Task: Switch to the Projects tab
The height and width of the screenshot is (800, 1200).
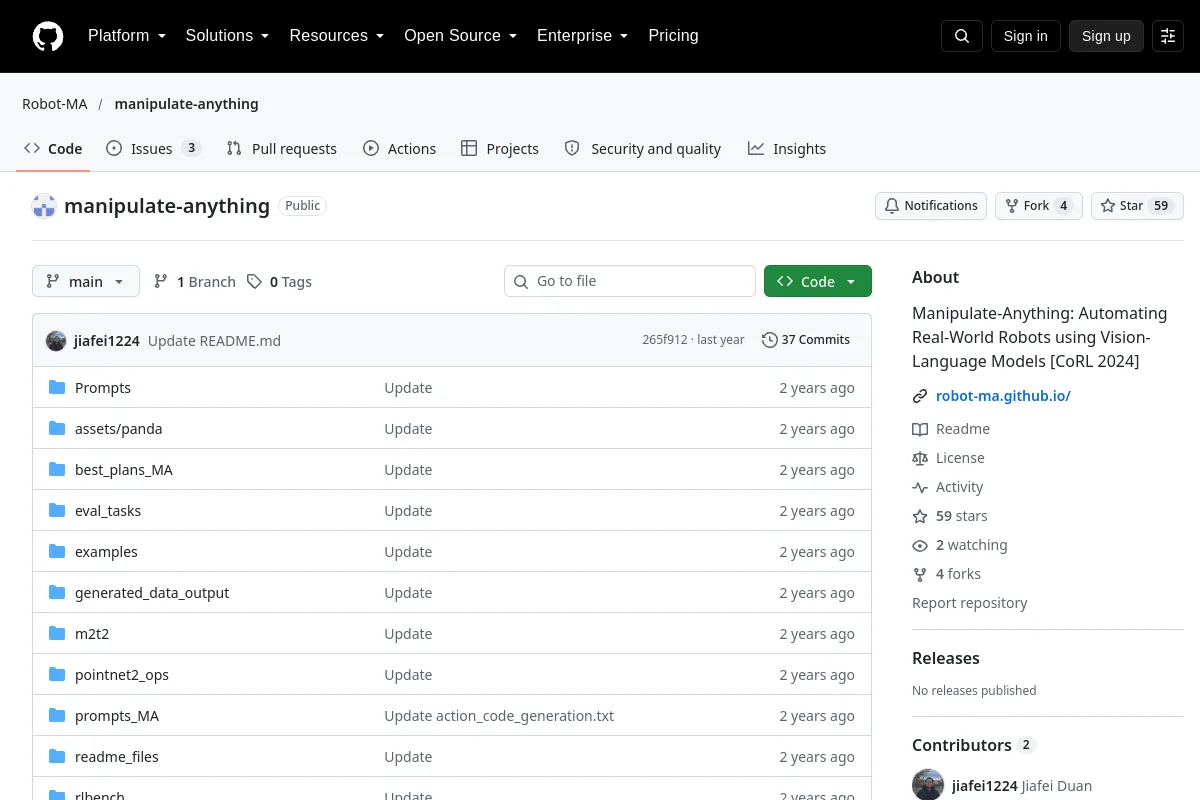Action: click(500, 149)
